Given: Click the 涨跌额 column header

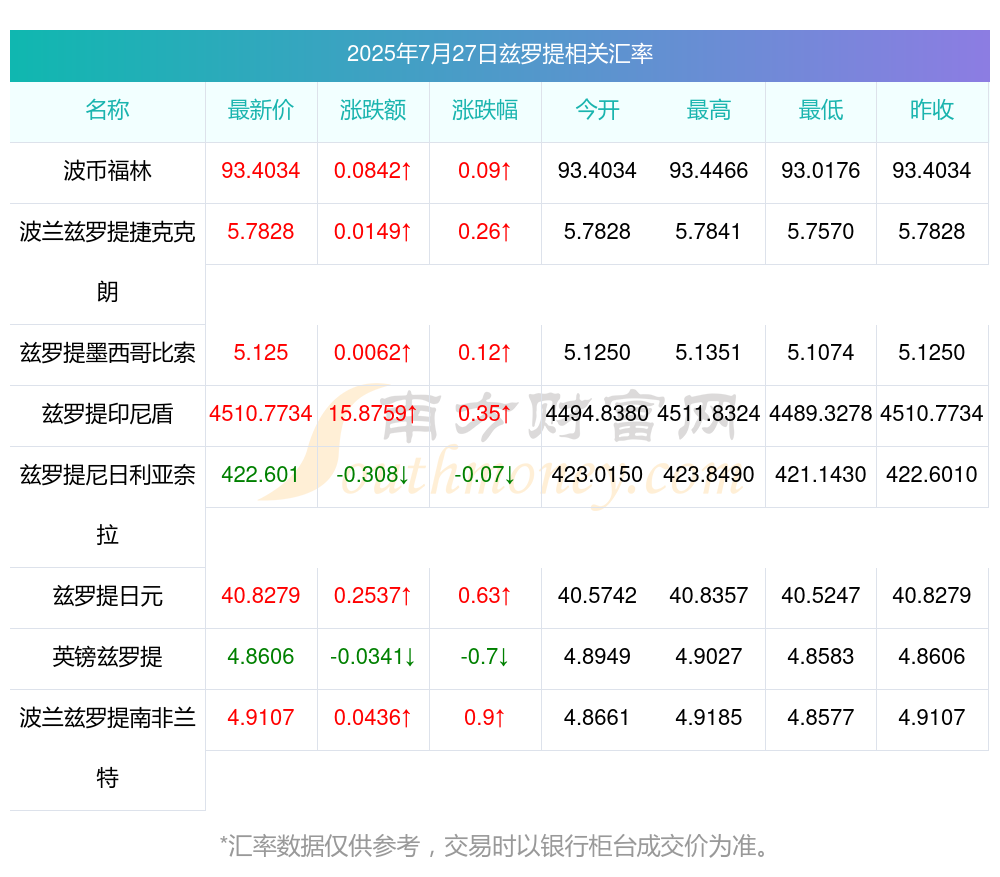Looking at the screenshot, I should click(372, 110).
